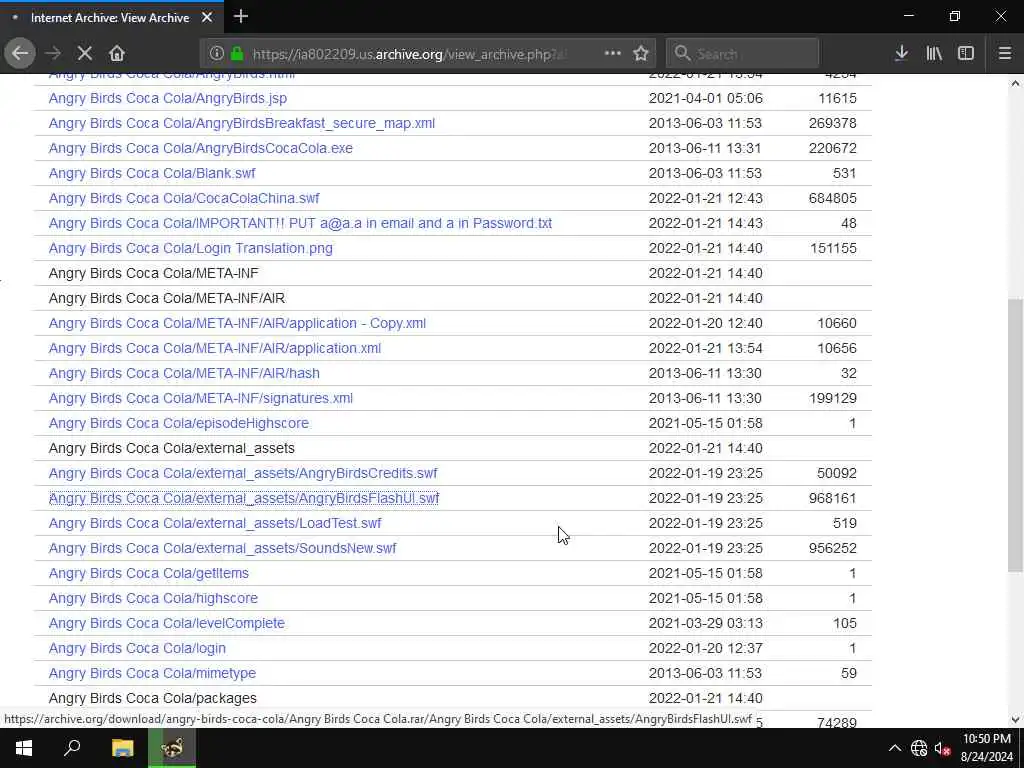Image resolution: width=1024 pixels, height=768 pixels.
Task: Open META-INF/AIR/application.xml link
Action: coord(215,348)
